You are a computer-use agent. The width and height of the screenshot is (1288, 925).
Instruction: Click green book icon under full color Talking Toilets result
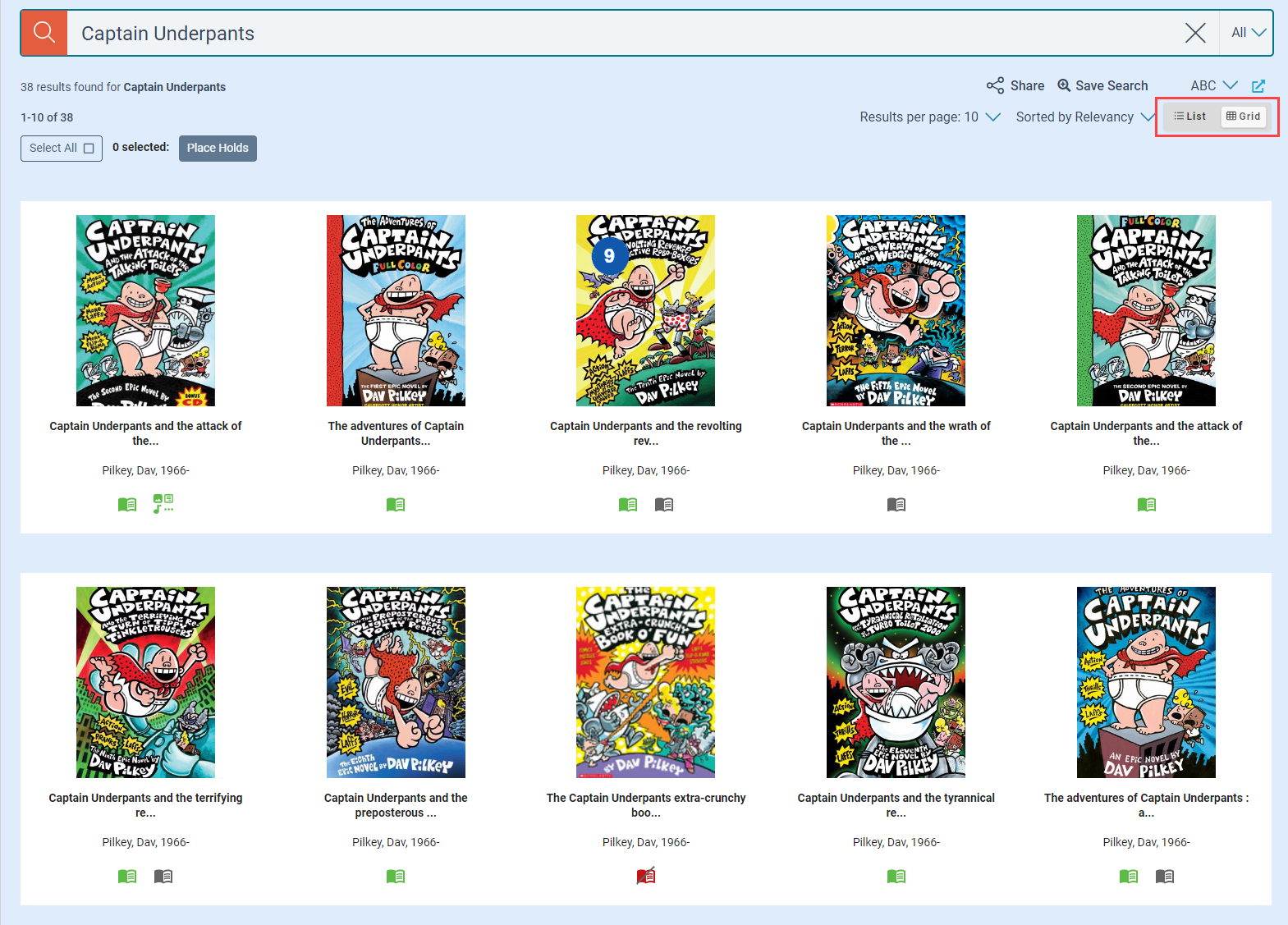point(1147,505)
